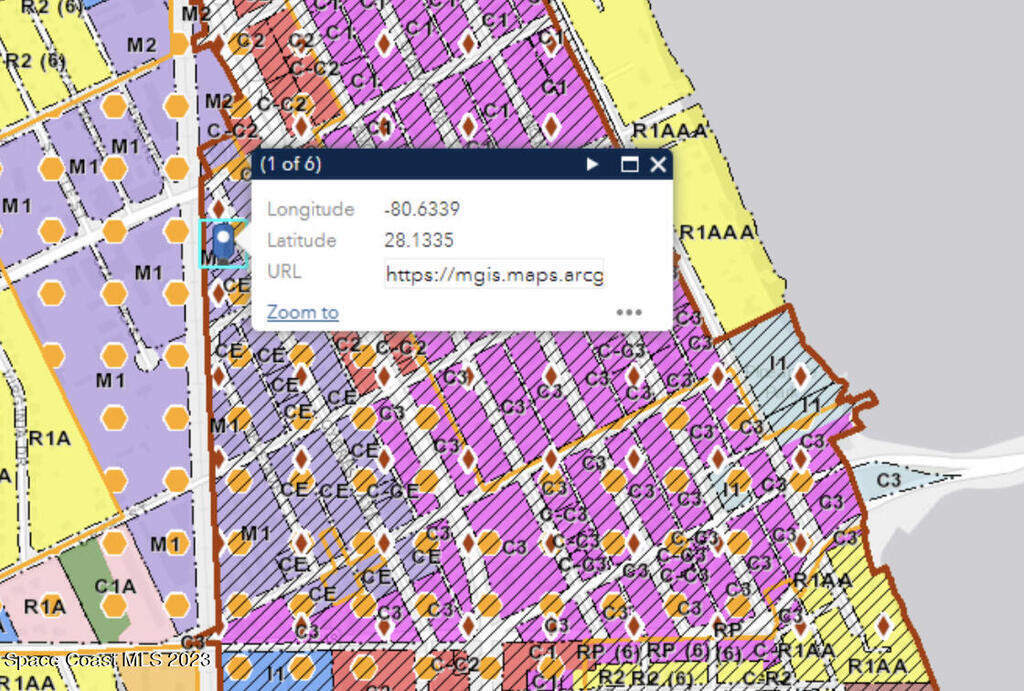
Task: Select the URL text field
Action: pos(495,274)
